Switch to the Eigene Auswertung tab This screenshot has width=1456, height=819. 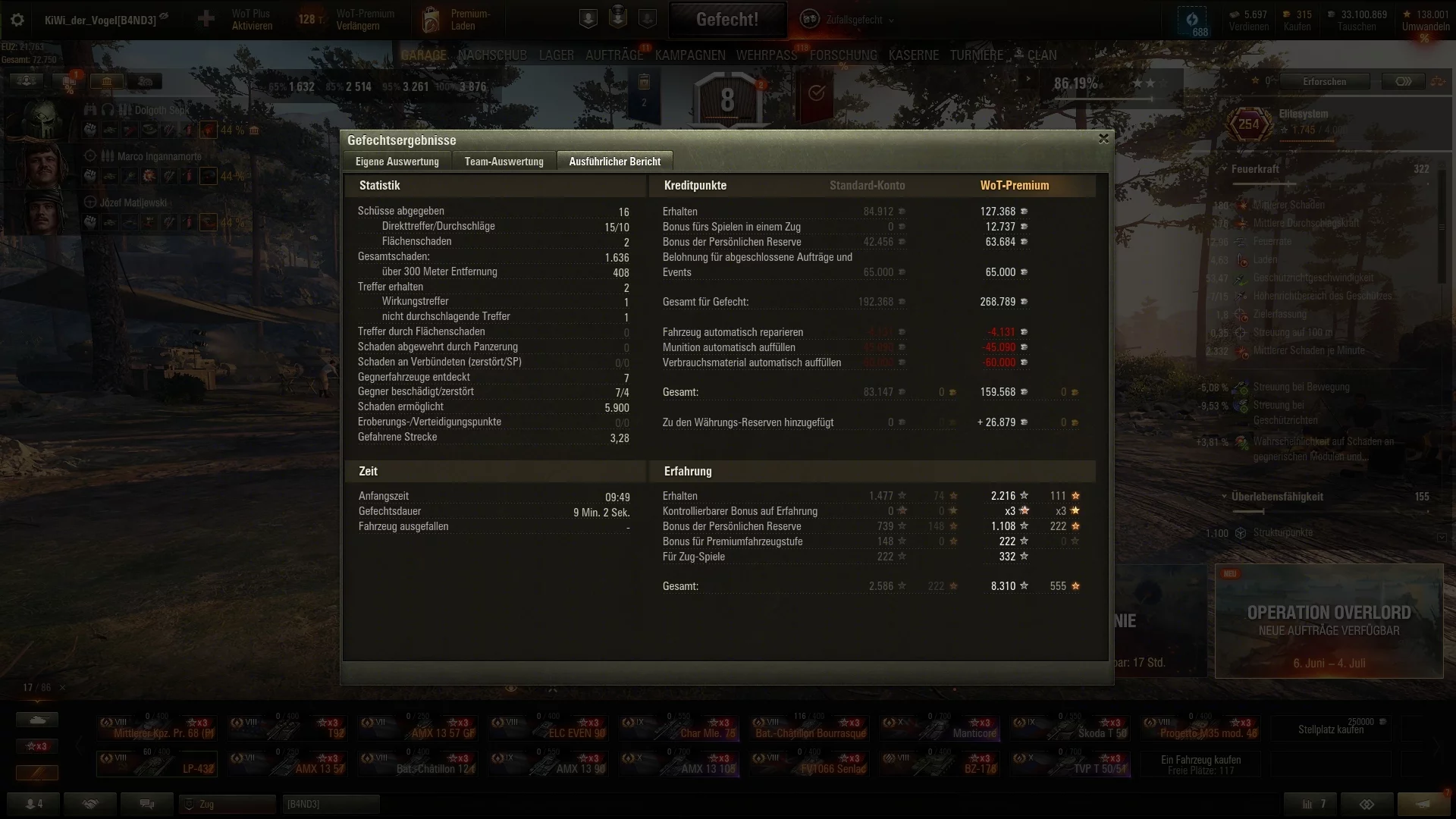(397, 161)
